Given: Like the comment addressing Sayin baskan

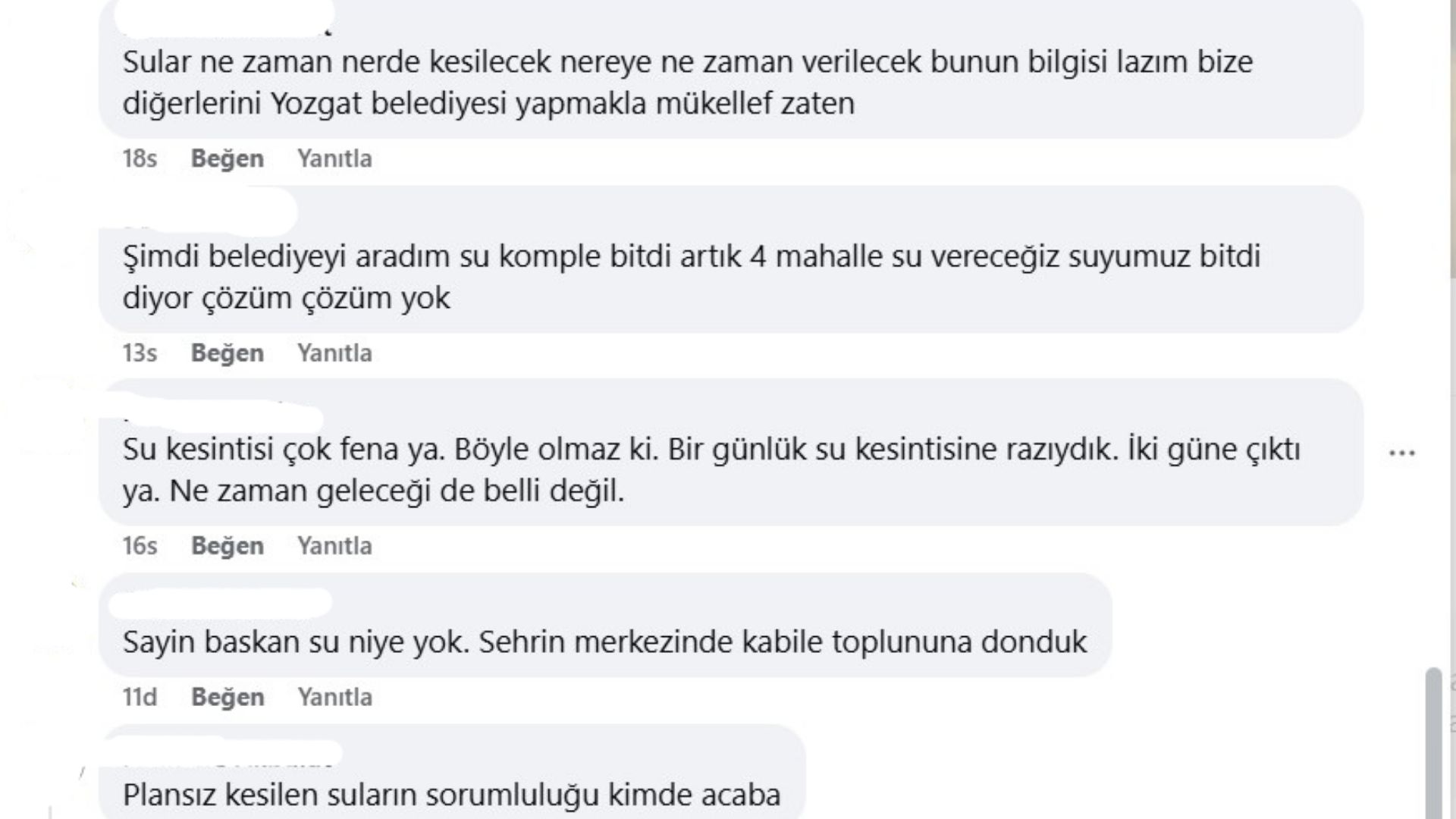Looking at the screenshot, I should coord(227,695).
